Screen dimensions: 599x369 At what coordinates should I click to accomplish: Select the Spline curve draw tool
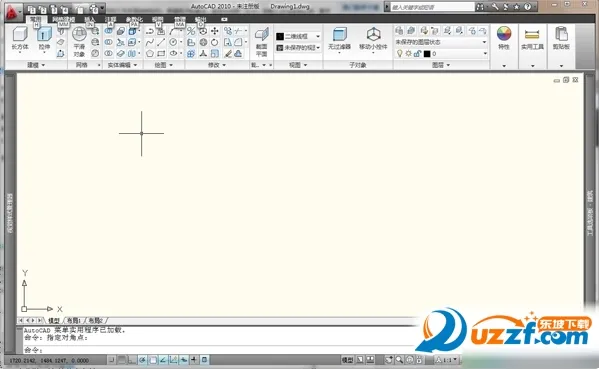coord(150,42)
